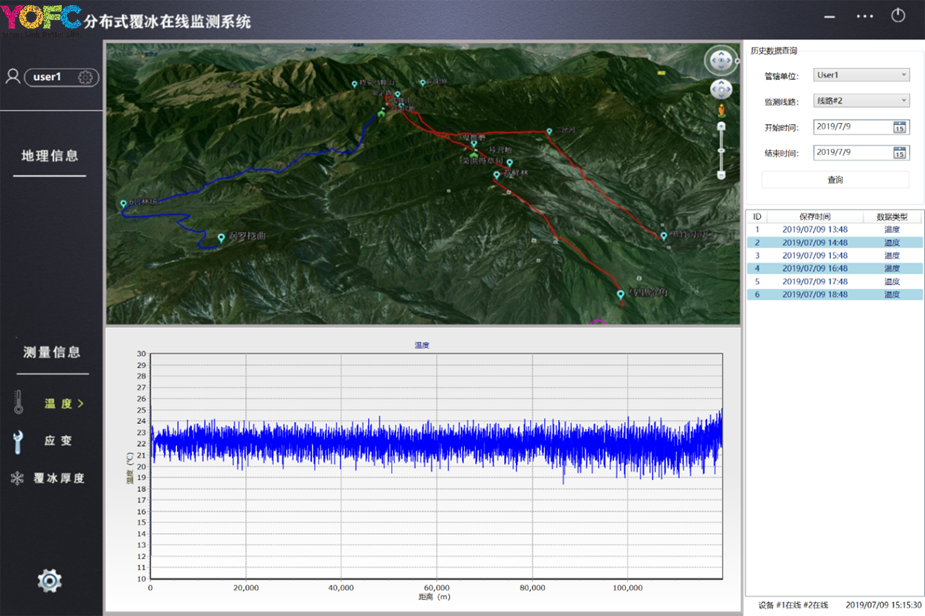Open the three-dot more options menu
925x616 pixels.
click(x=865, y=16)
